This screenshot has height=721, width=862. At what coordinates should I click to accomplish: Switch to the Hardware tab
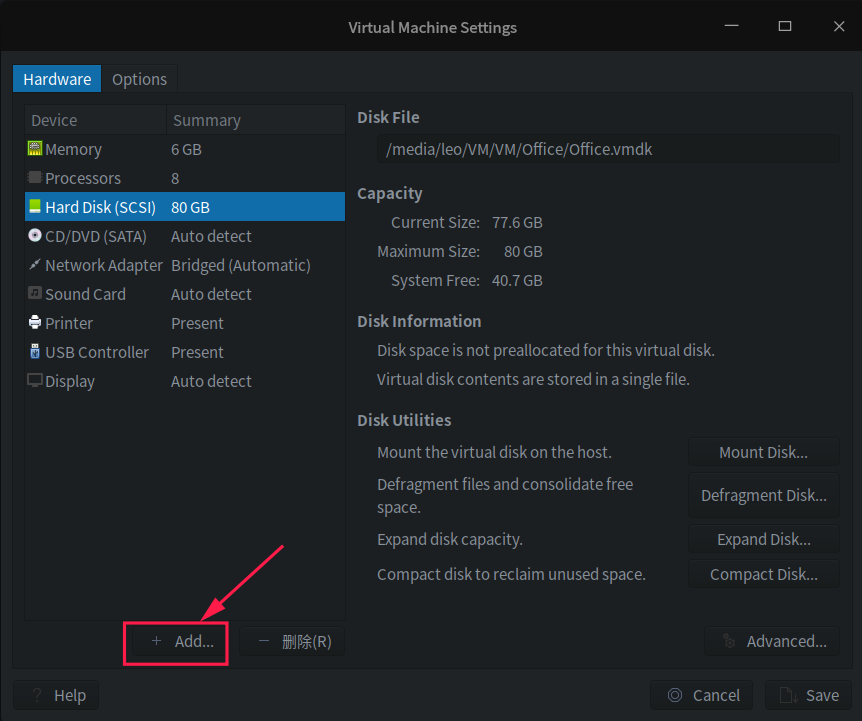(57, 78)
